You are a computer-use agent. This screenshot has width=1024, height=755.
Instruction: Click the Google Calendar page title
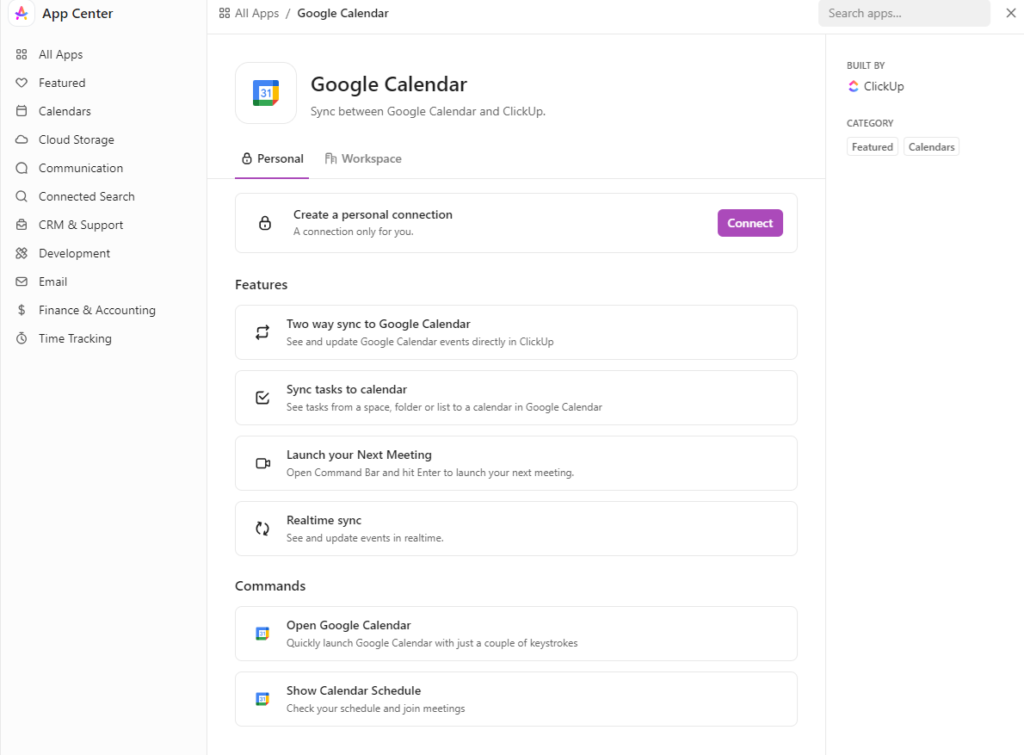(x=389, y=84)
